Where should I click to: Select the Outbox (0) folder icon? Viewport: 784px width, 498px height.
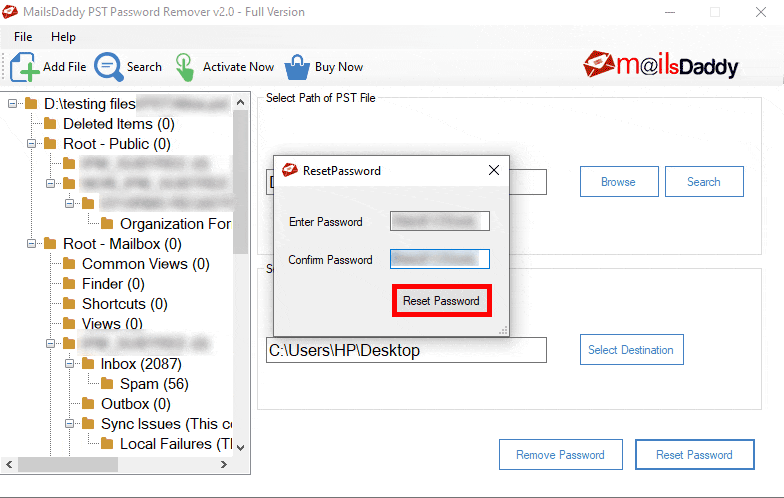[88, 403]
